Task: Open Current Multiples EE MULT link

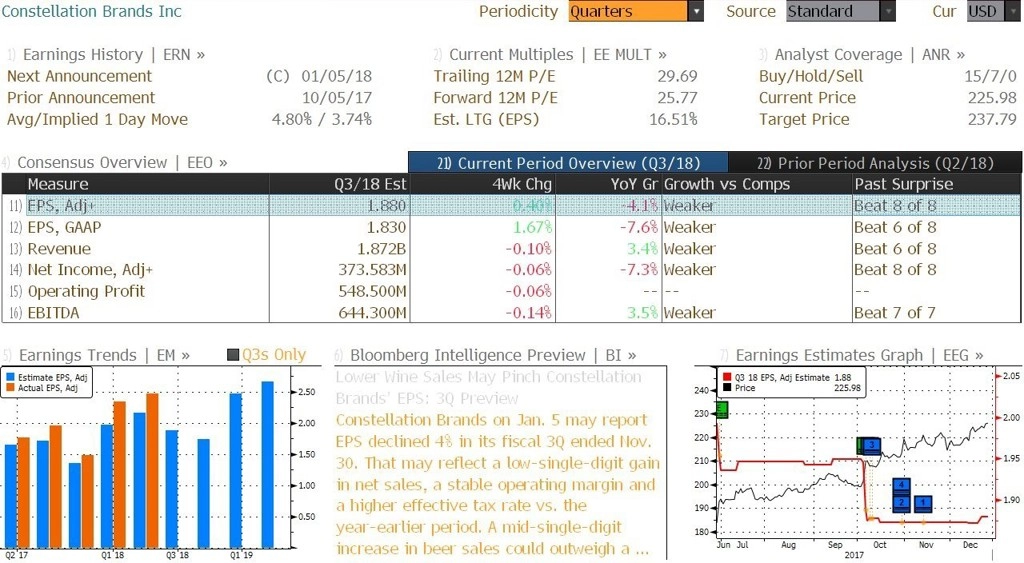Action: tap(549, 54)
